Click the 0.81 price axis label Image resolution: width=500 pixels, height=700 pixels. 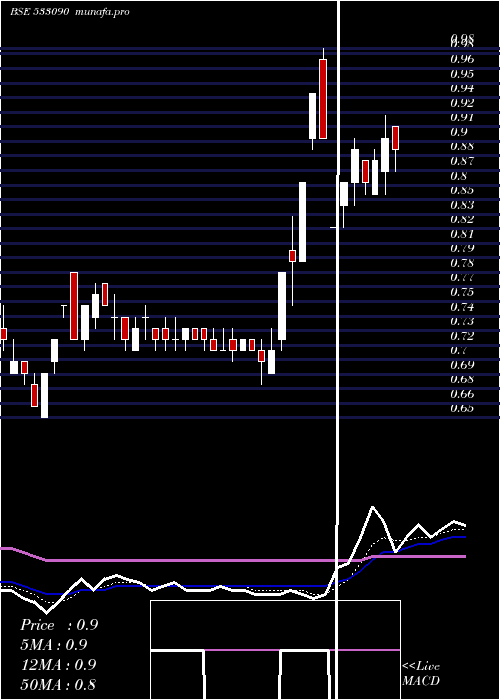(462, 233)
